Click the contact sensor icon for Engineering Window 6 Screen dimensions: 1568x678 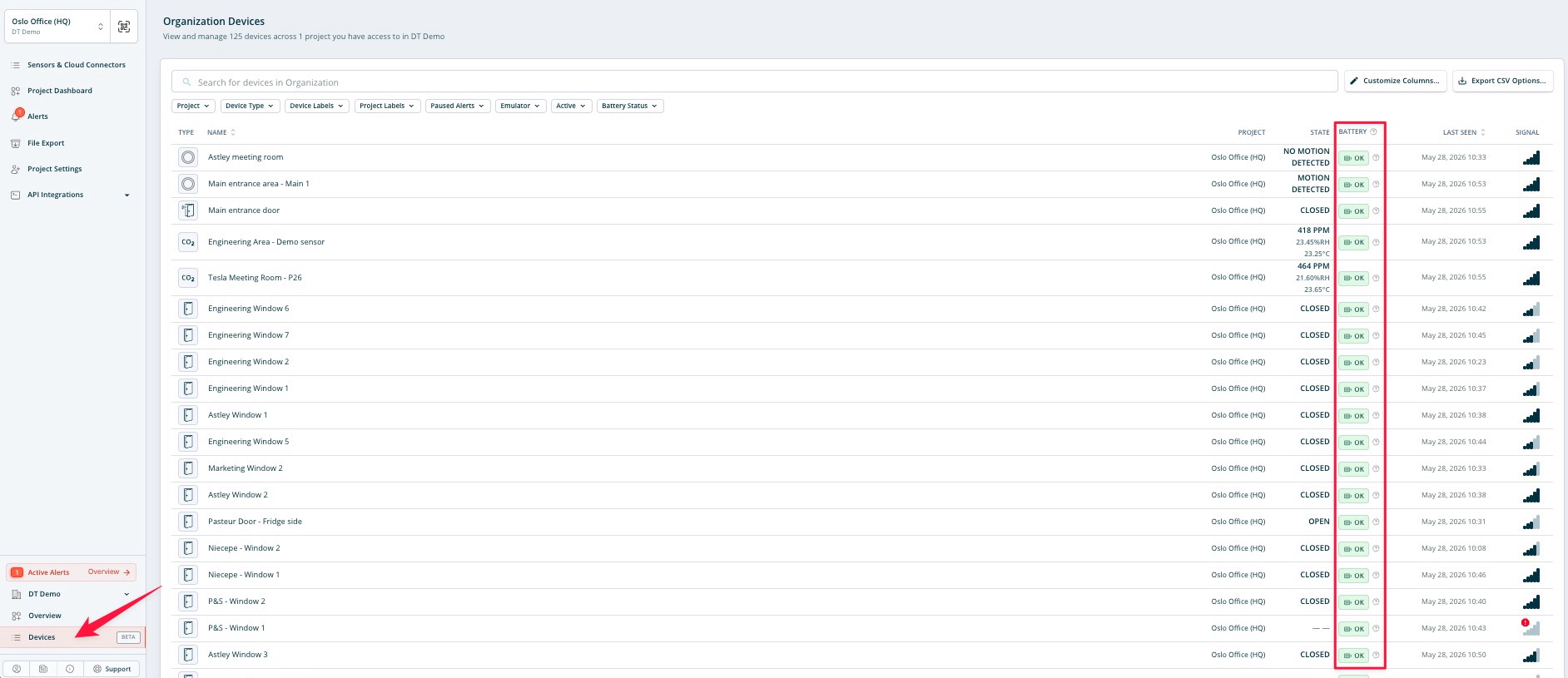[188, 309]
